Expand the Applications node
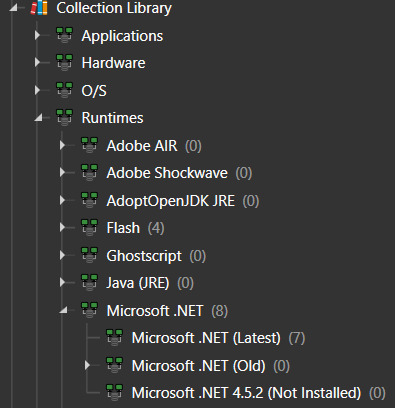The height and width of the screenshot is (408, 395). [37, 35]
